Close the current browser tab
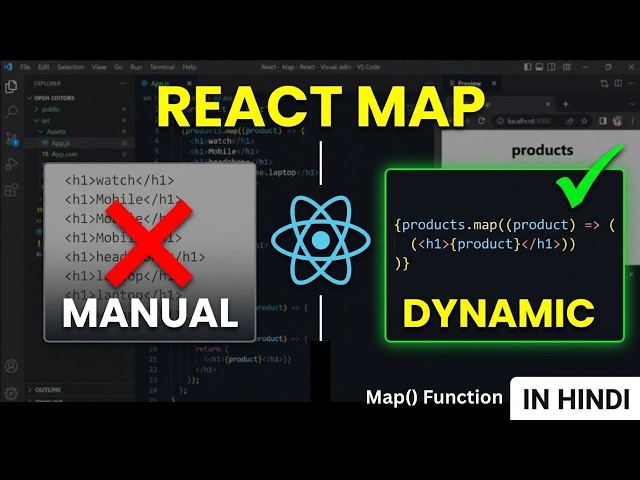The width and height of the screenshot is (640, 480). pos(548,104)
